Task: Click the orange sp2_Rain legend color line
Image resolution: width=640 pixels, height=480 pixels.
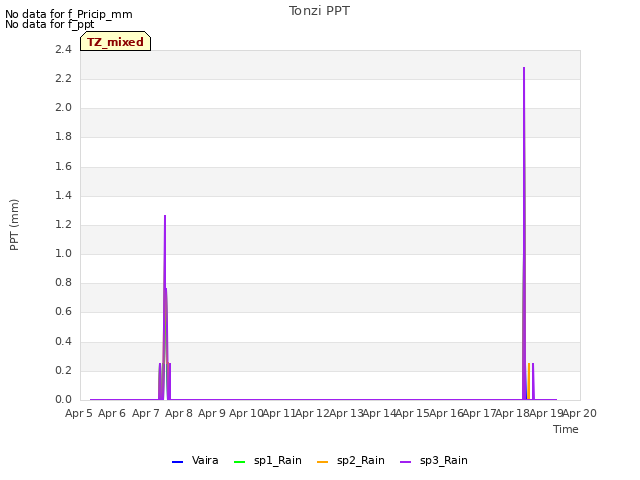Action: point(322,462)
